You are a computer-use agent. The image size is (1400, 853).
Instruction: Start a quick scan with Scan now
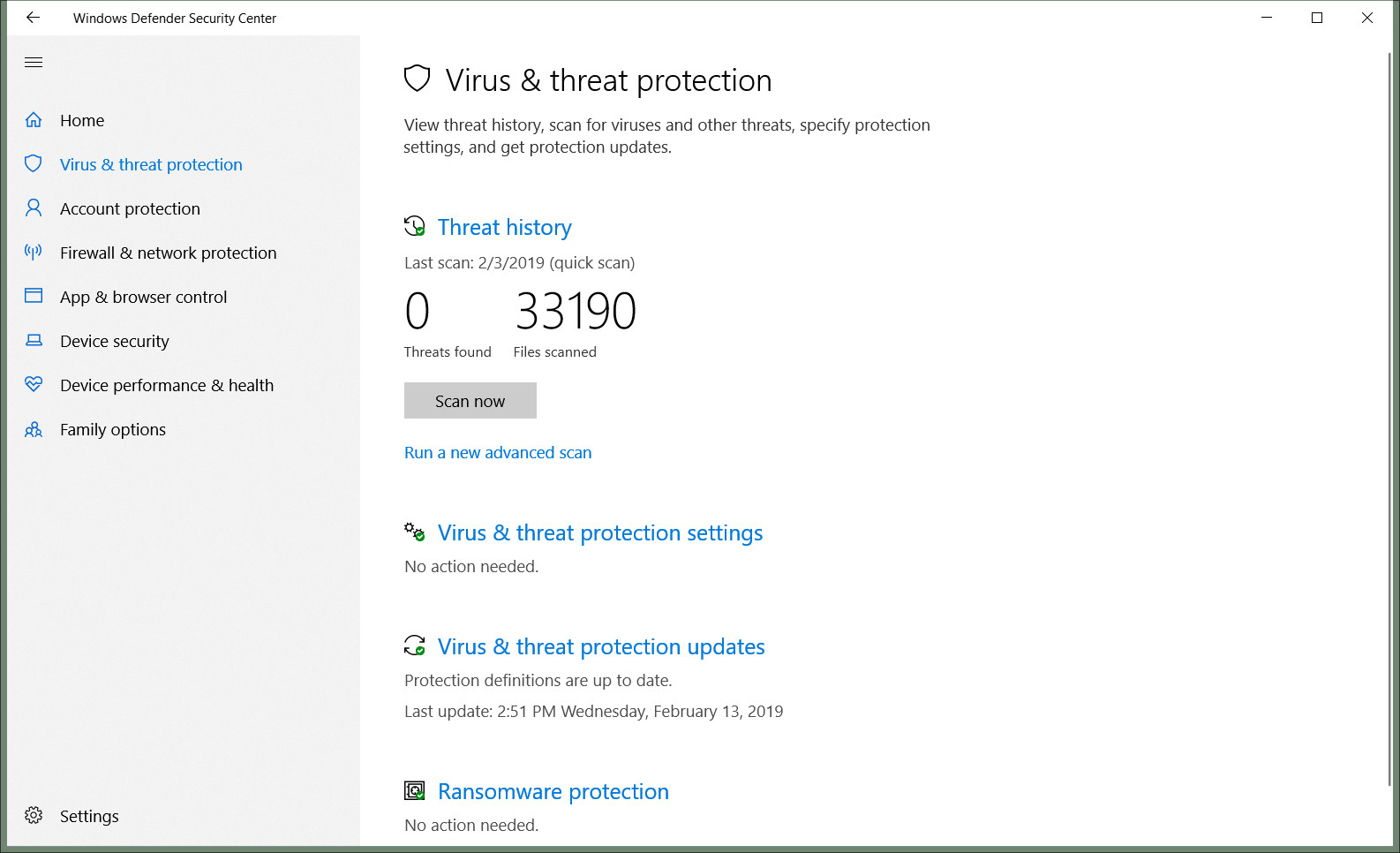[x=470, y=401]
